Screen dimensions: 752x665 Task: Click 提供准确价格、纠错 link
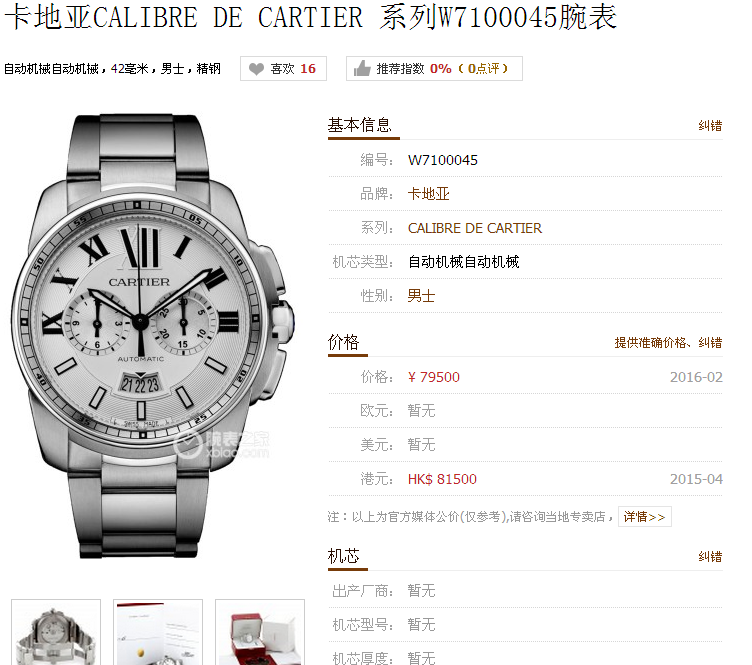pyautogui.click(x=668, y=343)
